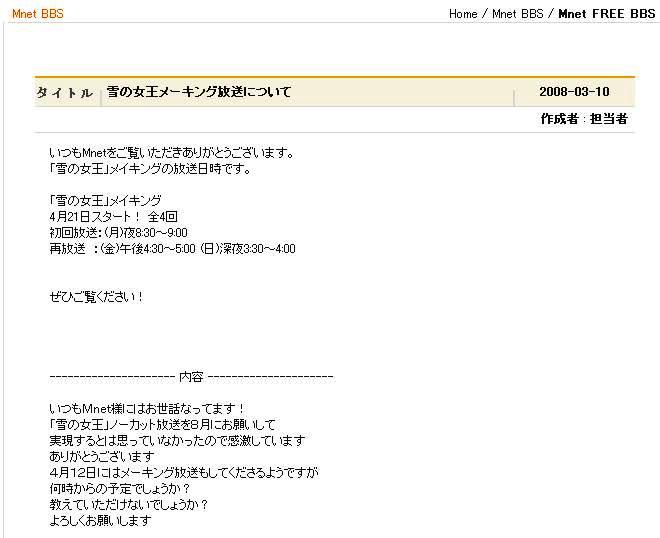Open Mnet BBS in the breadcrumb path
Viewport: 660px width, 538px height.
[518, 13]
